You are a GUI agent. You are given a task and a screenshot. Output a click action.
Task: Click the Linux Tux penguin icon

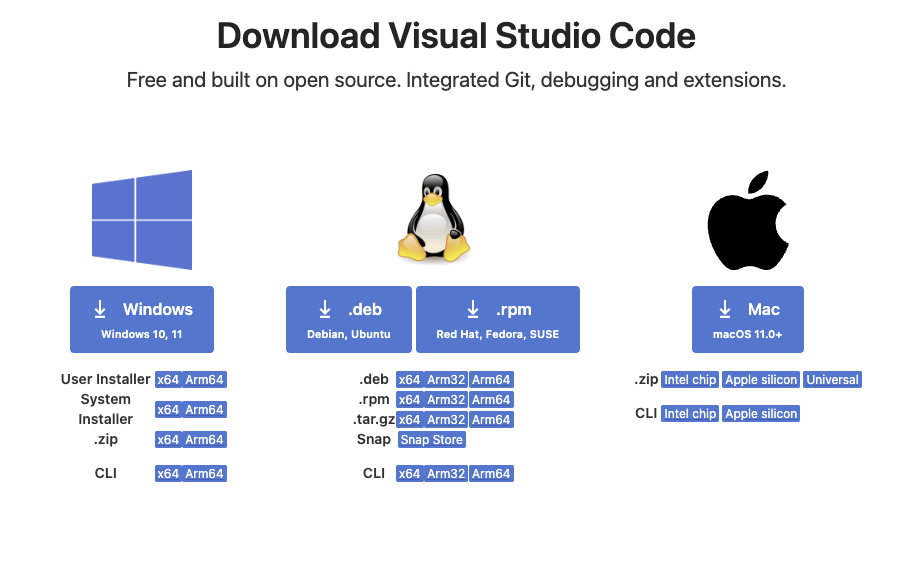433,219
